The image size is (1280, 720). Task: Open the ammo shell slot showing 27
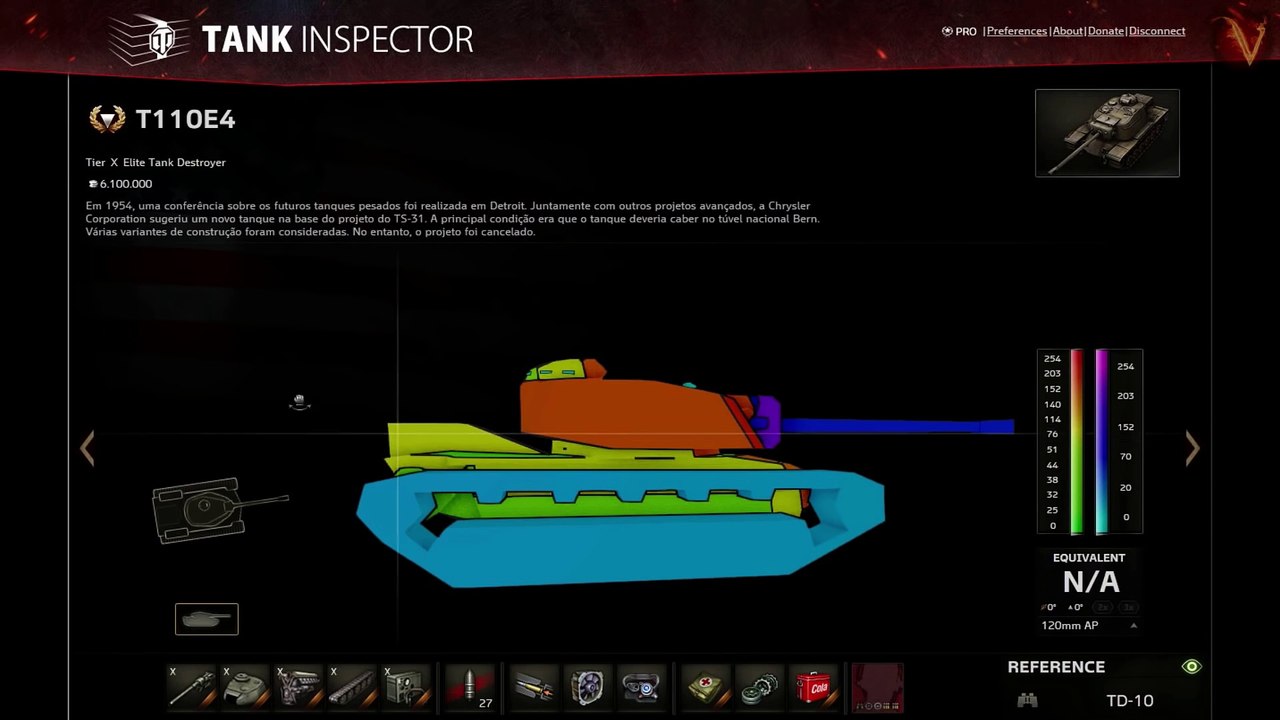(470, 687)
